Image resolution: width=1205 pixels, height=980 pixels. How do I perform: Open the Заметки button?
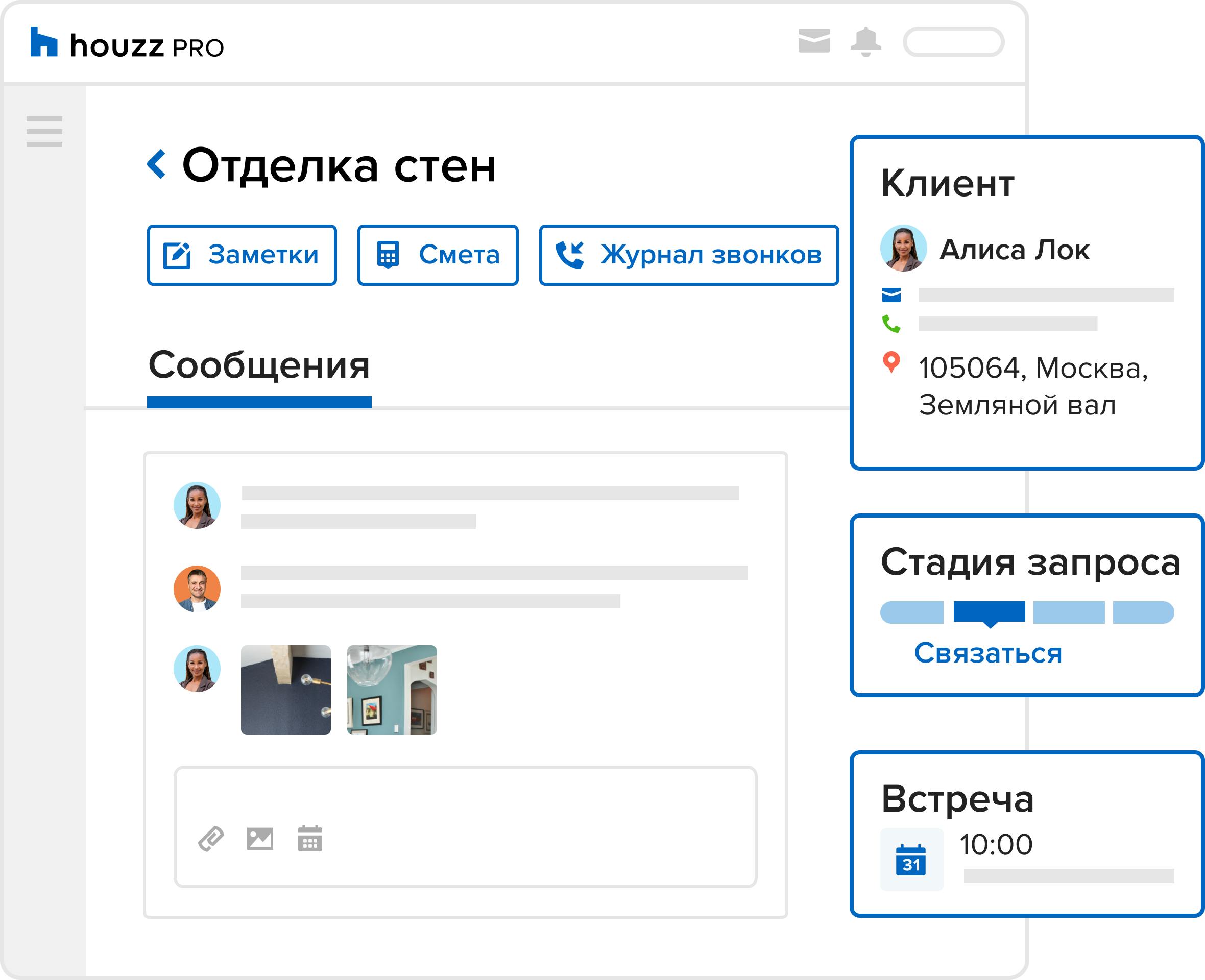pyautogui.click(x=242, y=255)
